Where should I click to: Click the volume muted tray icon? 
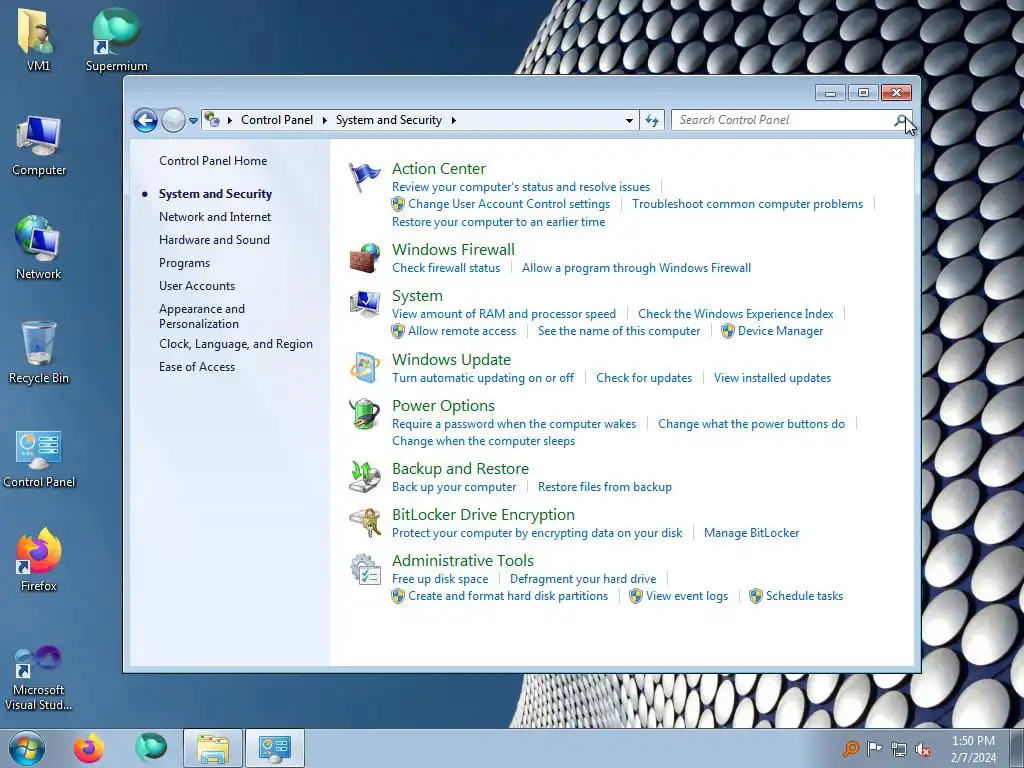[923, 749]
